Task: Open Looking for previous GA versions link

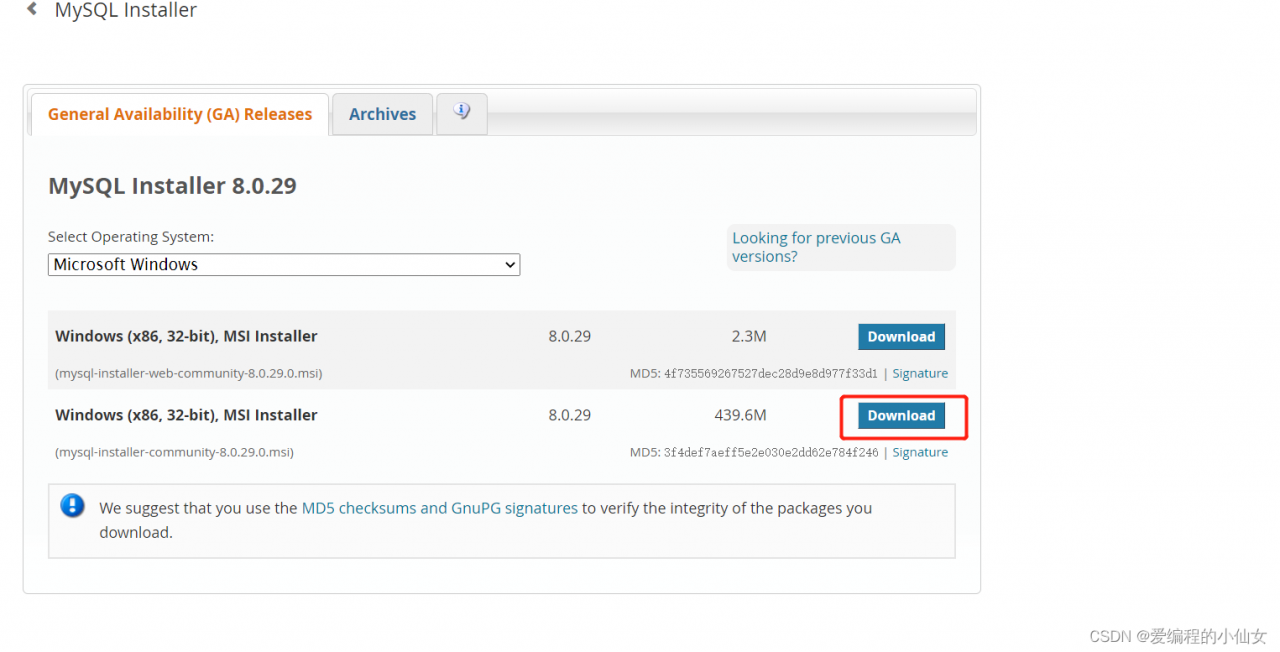Action: [x=816, y=247]
